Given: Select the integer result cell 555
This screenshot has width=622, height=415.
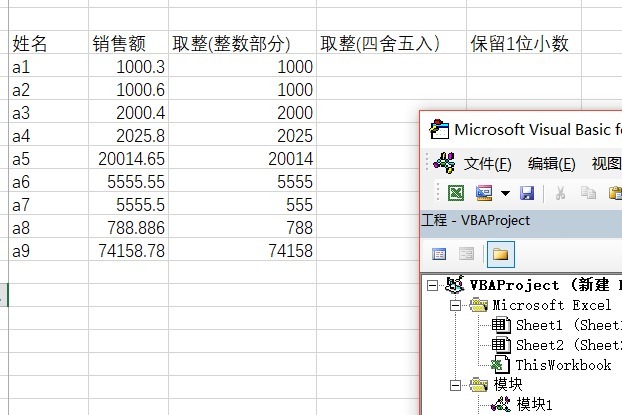Looking at the screenshot, I should coord(242,204).
